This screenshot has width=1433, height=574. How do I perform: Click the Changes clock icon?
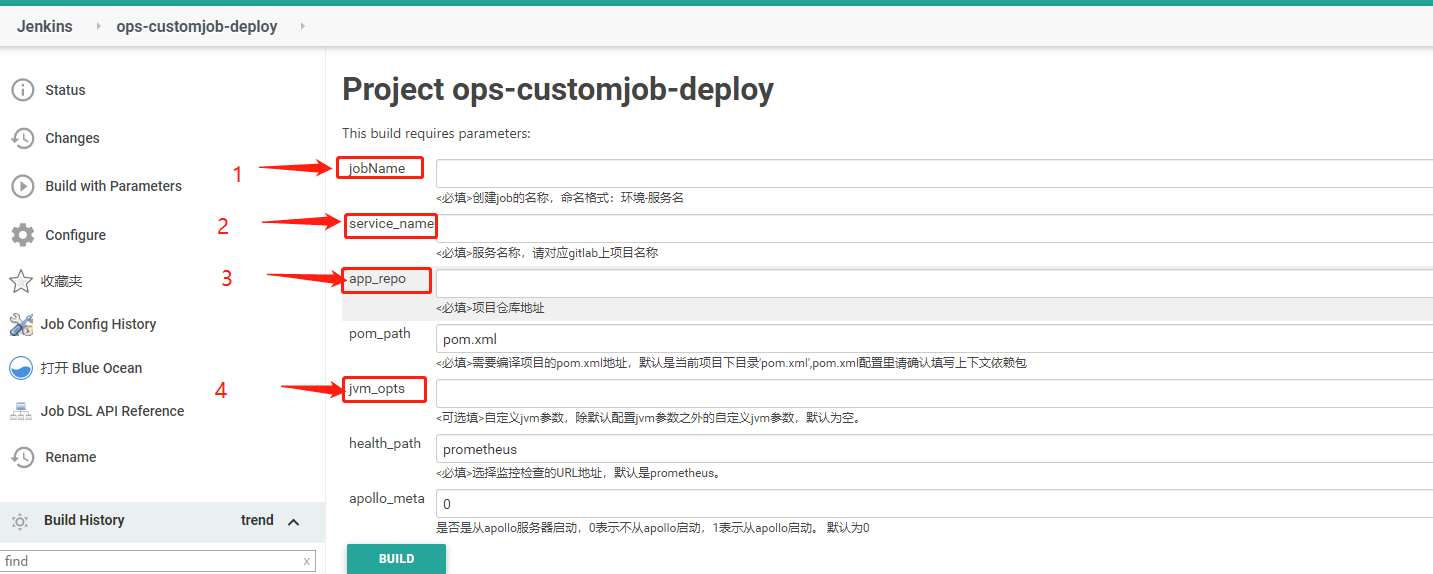click(x=22, y=138)
